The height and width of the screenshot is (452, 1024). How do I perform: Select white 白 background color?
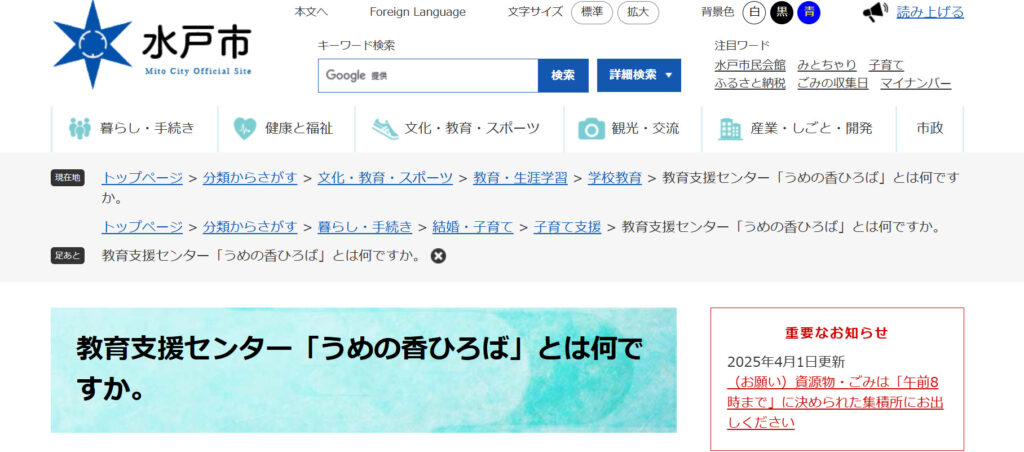[x=754, y=13]
